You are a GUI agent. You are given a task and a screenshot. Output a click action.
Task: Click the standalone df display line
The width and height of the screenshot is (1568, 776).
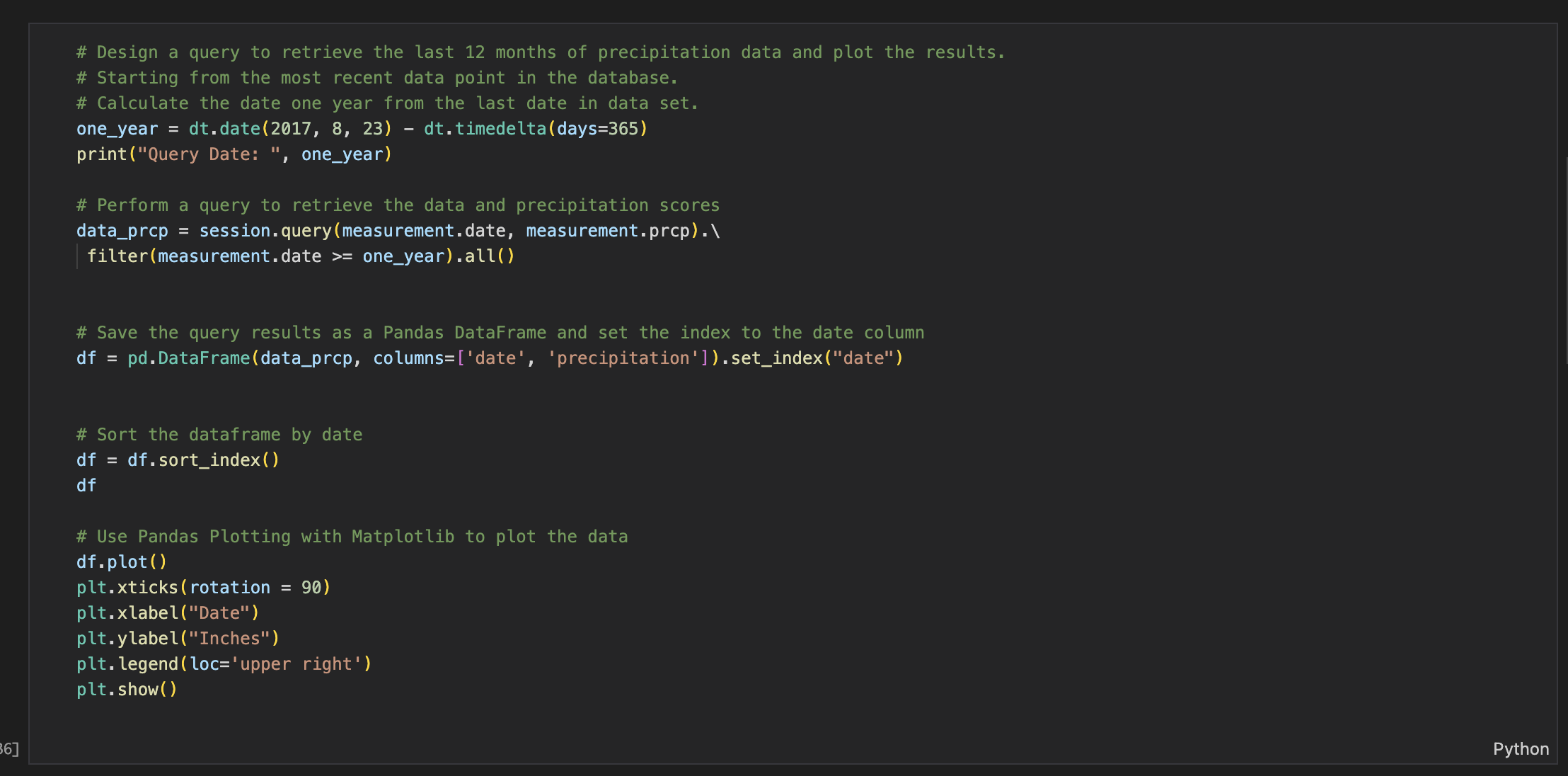point(85,485)
